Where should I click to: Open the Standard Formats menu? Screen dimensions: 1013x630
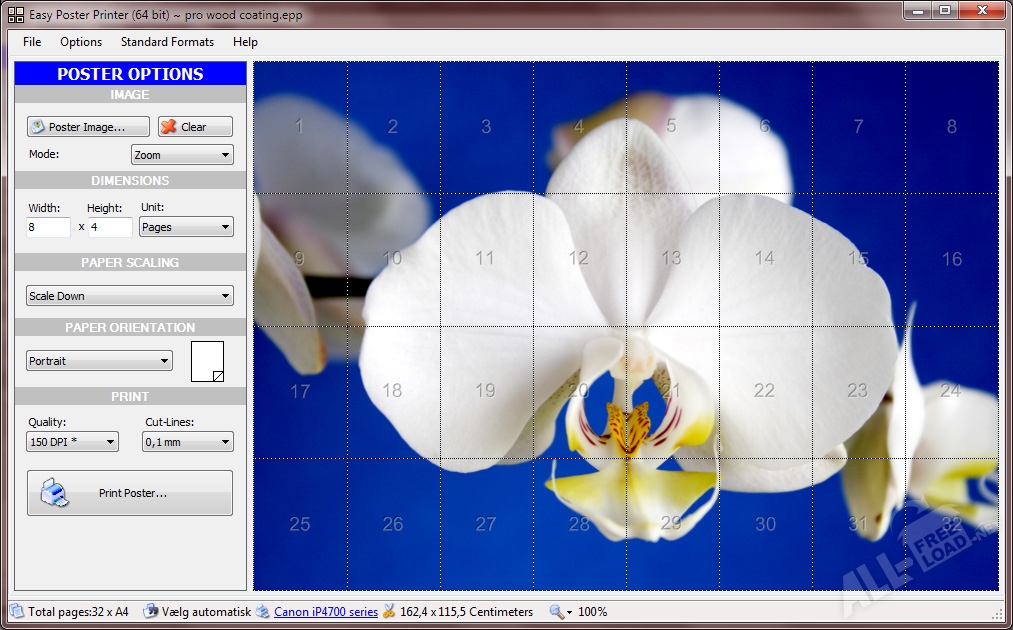coord(167,42)
